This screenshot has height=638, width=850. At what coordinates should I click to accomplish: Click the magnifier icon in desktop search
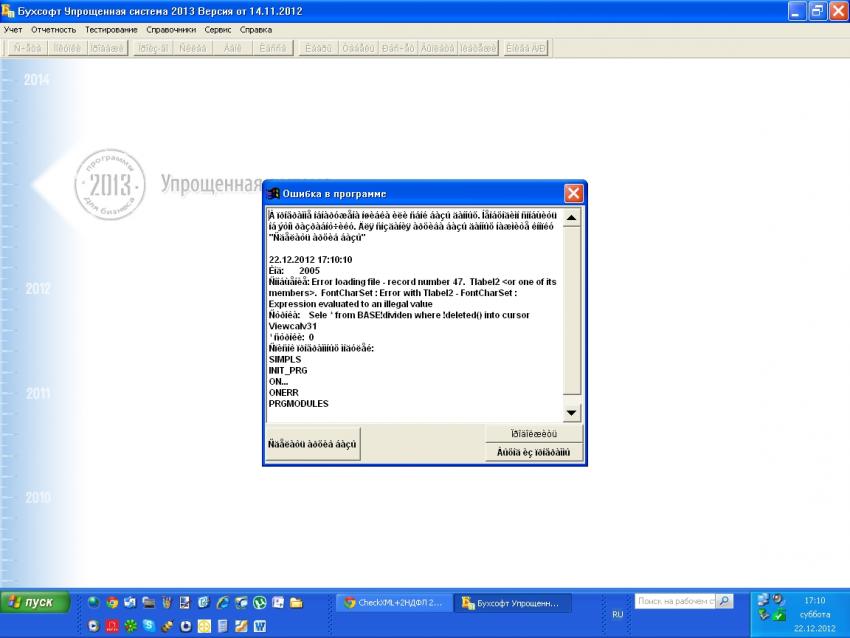point(724,601)
